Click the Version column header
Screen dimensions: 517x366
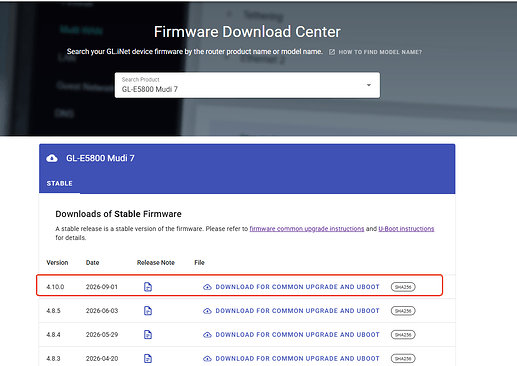57,263
